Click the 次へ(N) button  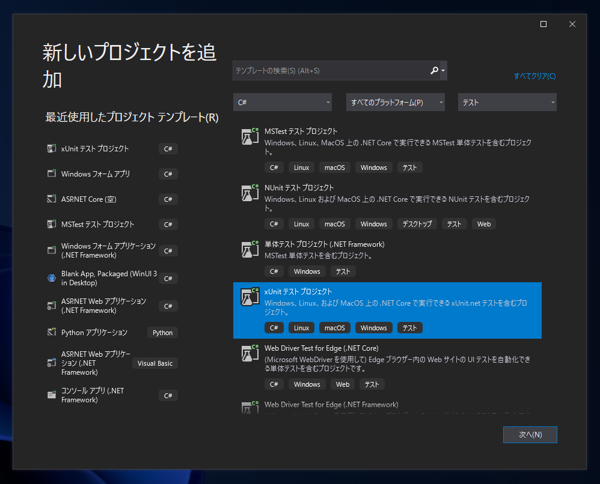pyautogui.click(x=530, y=435)
